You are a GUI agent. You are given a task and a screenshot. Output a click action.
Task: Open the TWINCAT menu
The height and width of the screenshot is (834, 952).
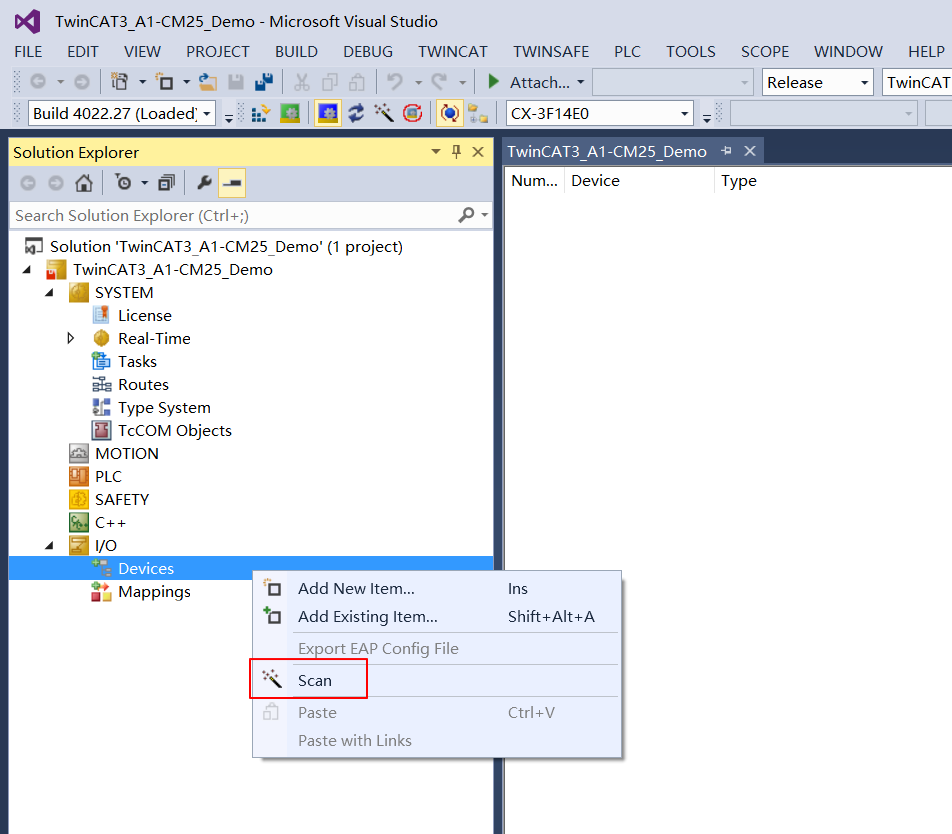452,52
